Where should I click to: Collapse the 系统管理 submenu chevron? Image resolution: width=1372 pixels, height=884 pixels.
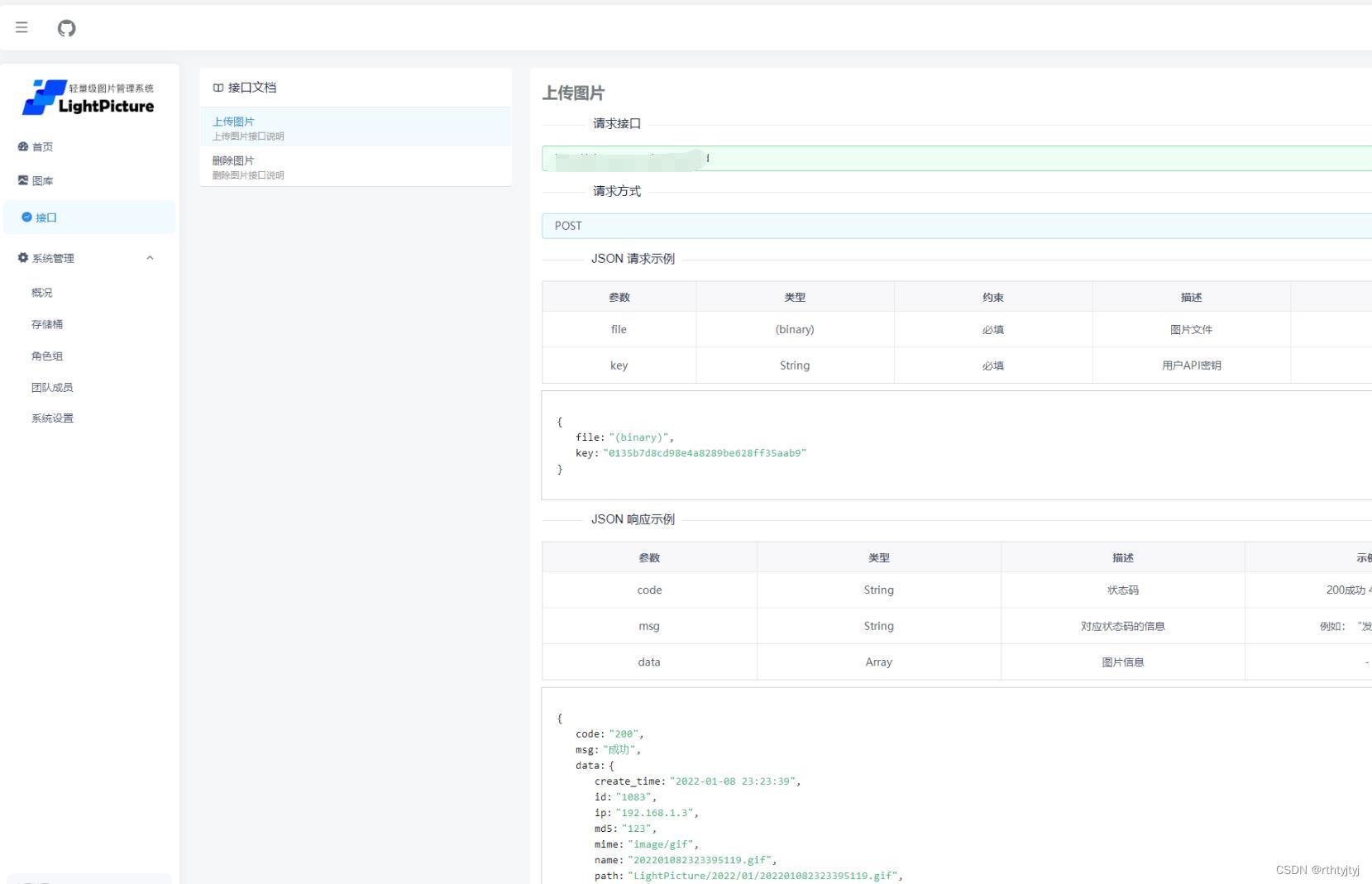click(150, 258)
